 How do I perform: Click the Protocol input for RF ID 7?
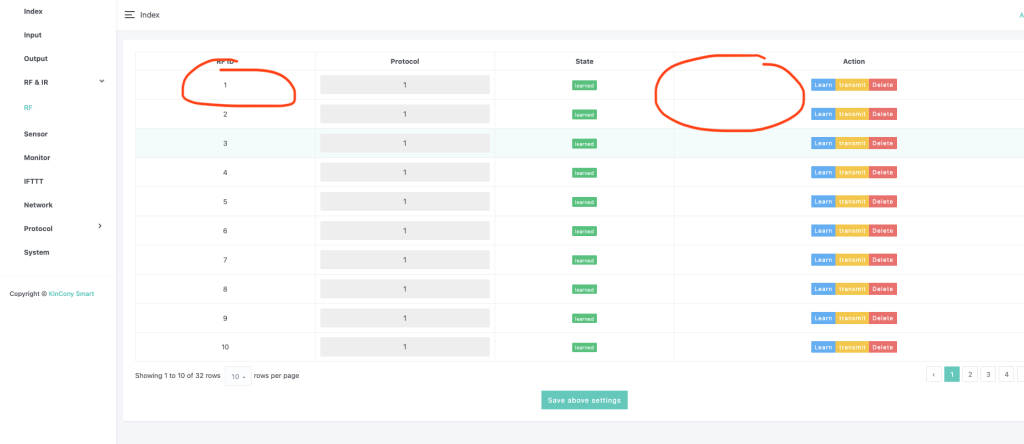(405, 260)
